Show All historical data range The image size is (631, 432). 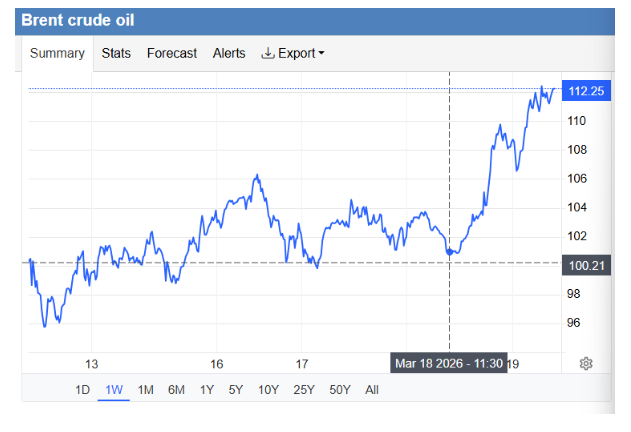372,390
